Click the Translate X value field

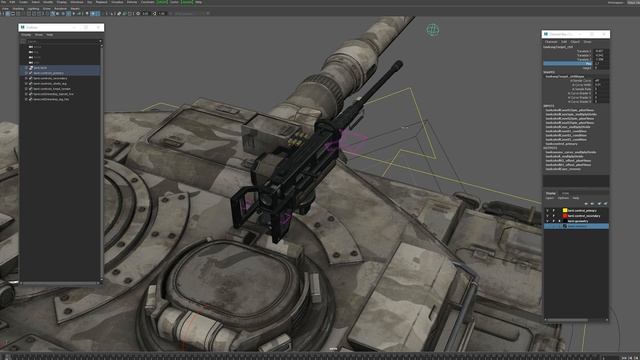coord(601,51)
